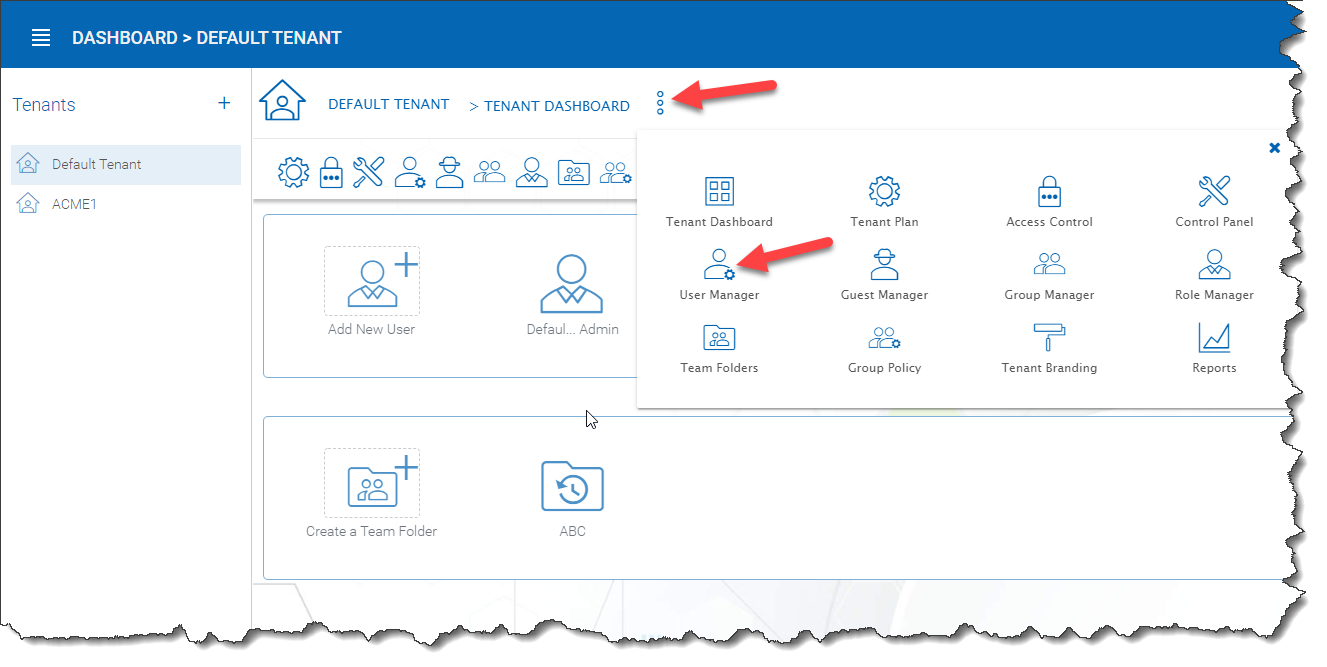Open the ABC team folder

(572, 498)
